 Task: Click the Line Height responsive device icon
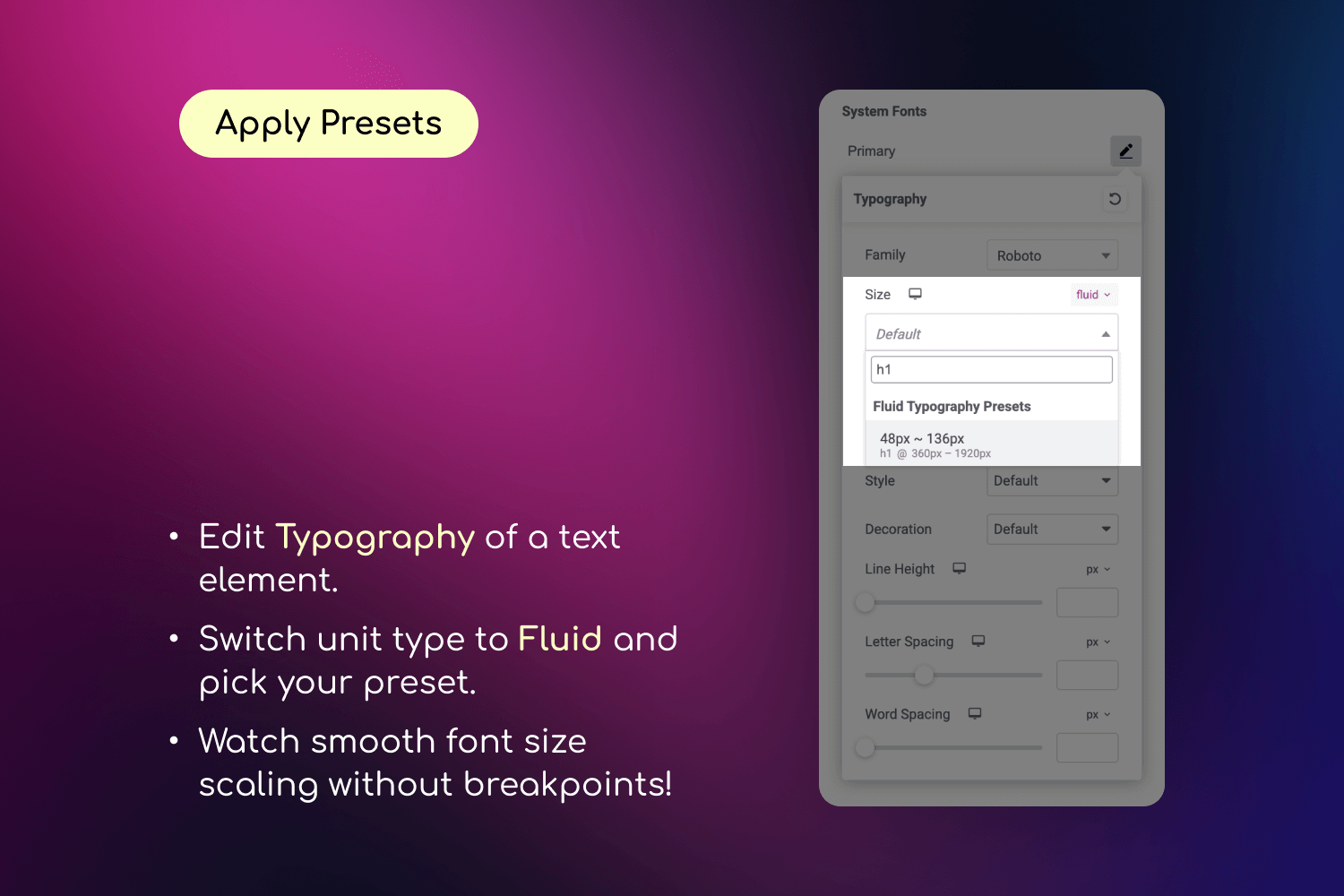pyautogui.click(x=959, y=568)
